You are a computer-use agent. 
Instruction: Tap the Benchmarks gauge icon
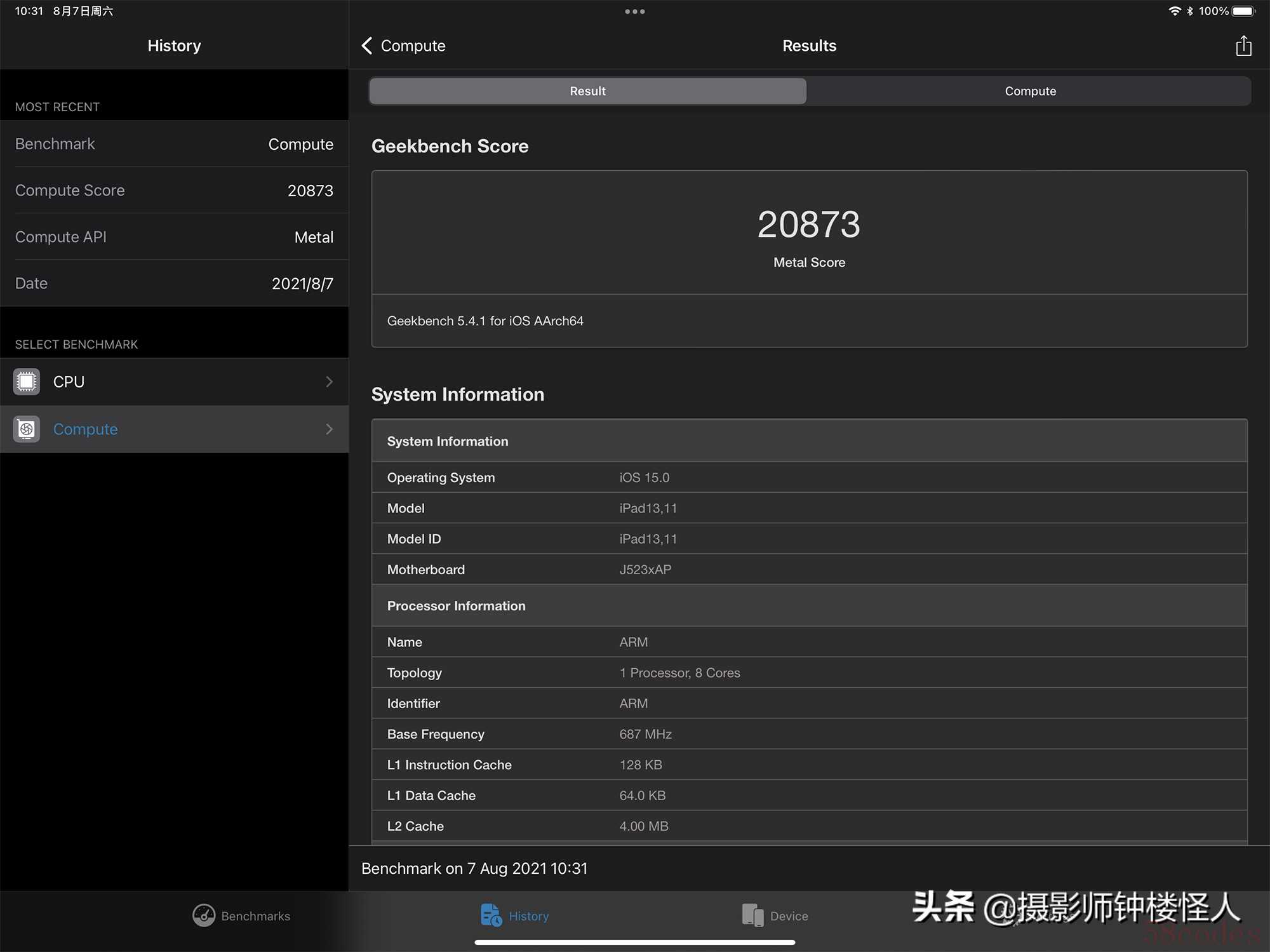[204, 915]
